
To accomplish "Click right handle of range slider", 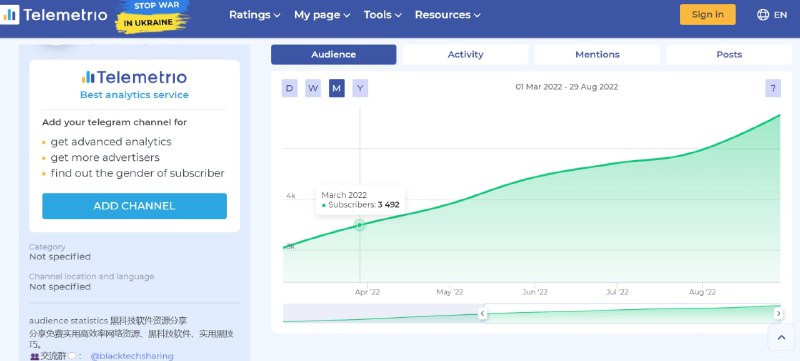I will coord(778,314).
